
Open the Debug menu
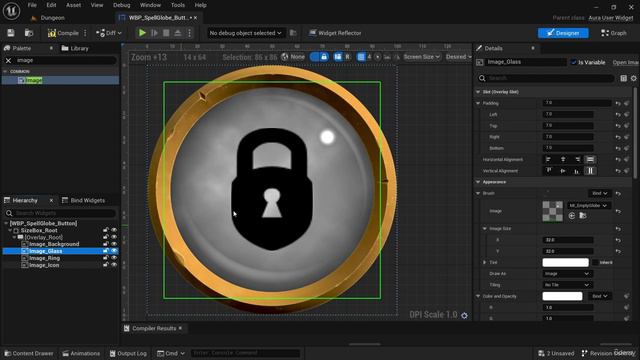(x=121, y=5)
